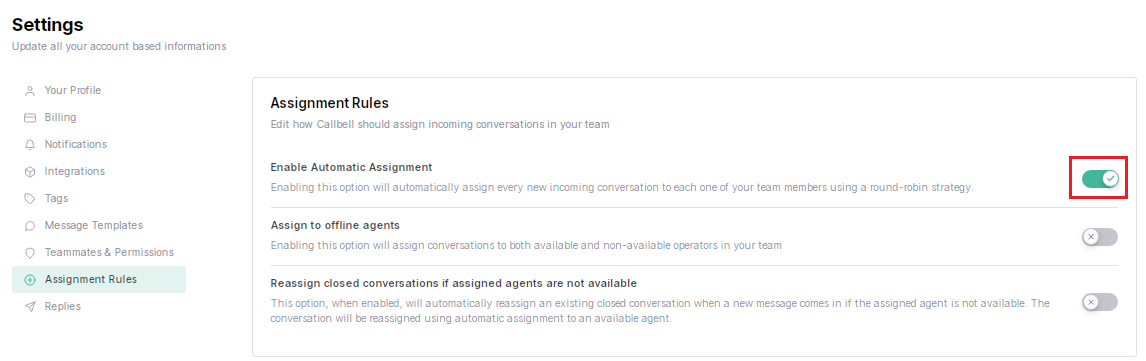The width and height of the screenshot is (1146, 361).
Task: Click the Your Profile person icon
Action: coord(30,91)
